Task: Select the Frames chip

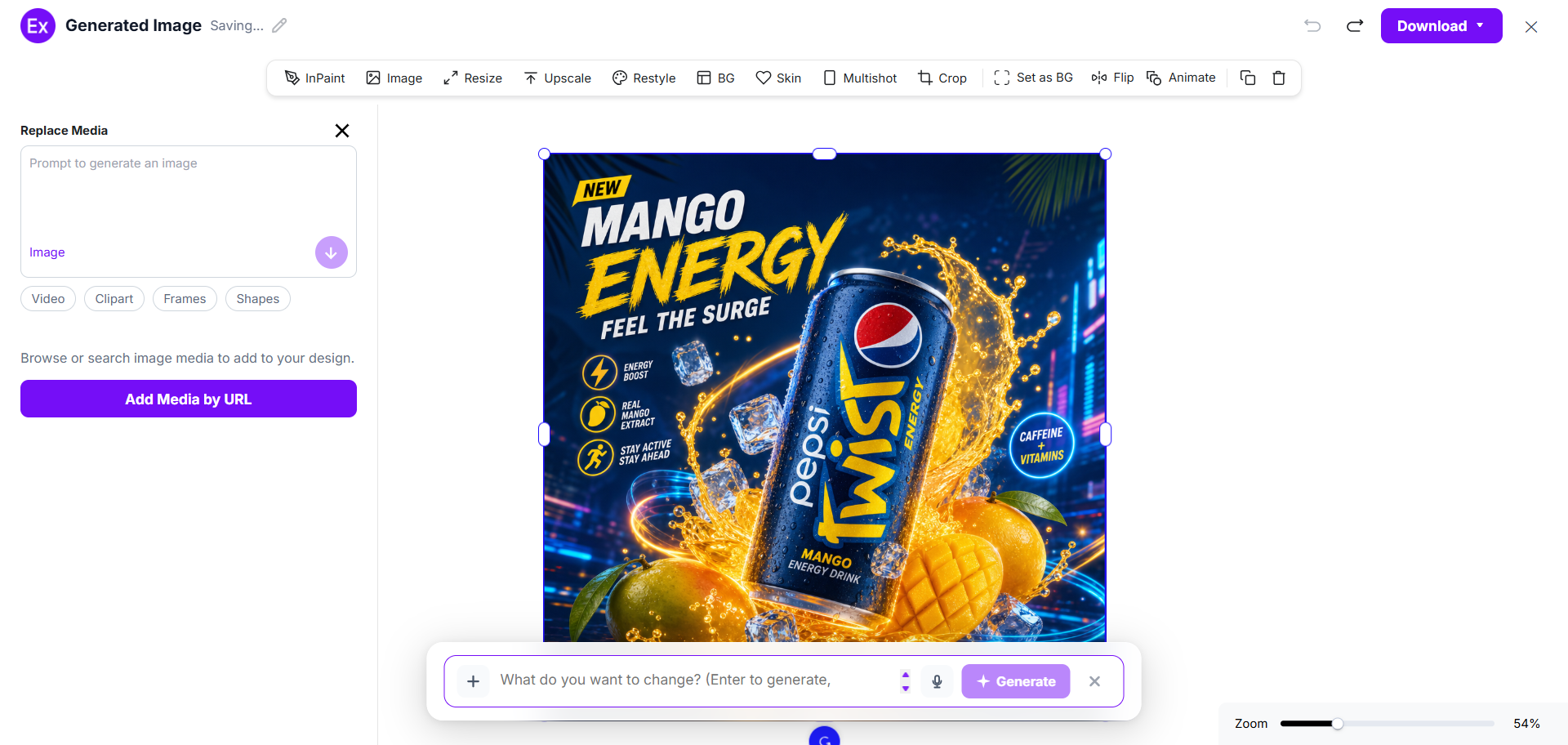Action: point(185,299)
